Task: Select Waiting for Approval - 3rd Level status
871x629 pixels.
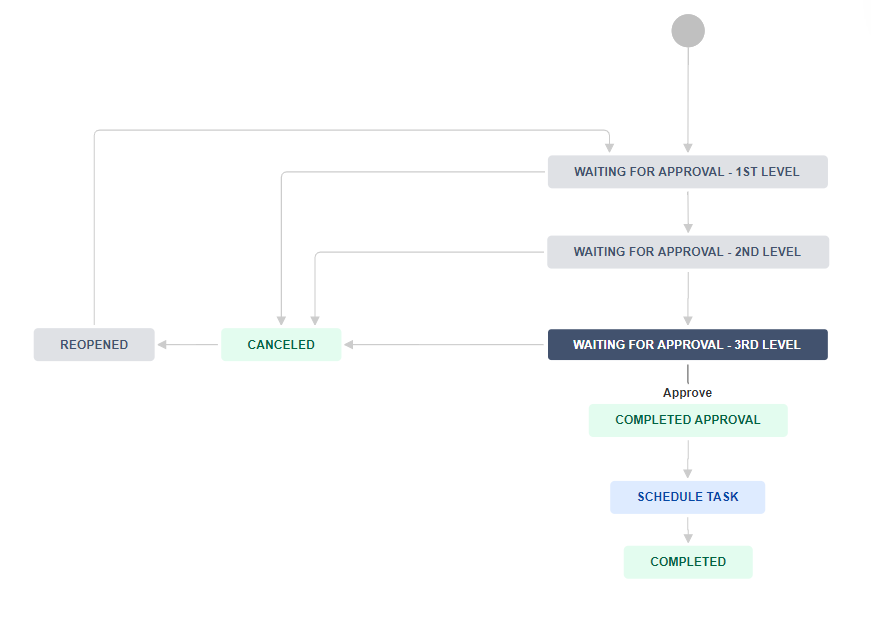Action: tap(688, 345)
